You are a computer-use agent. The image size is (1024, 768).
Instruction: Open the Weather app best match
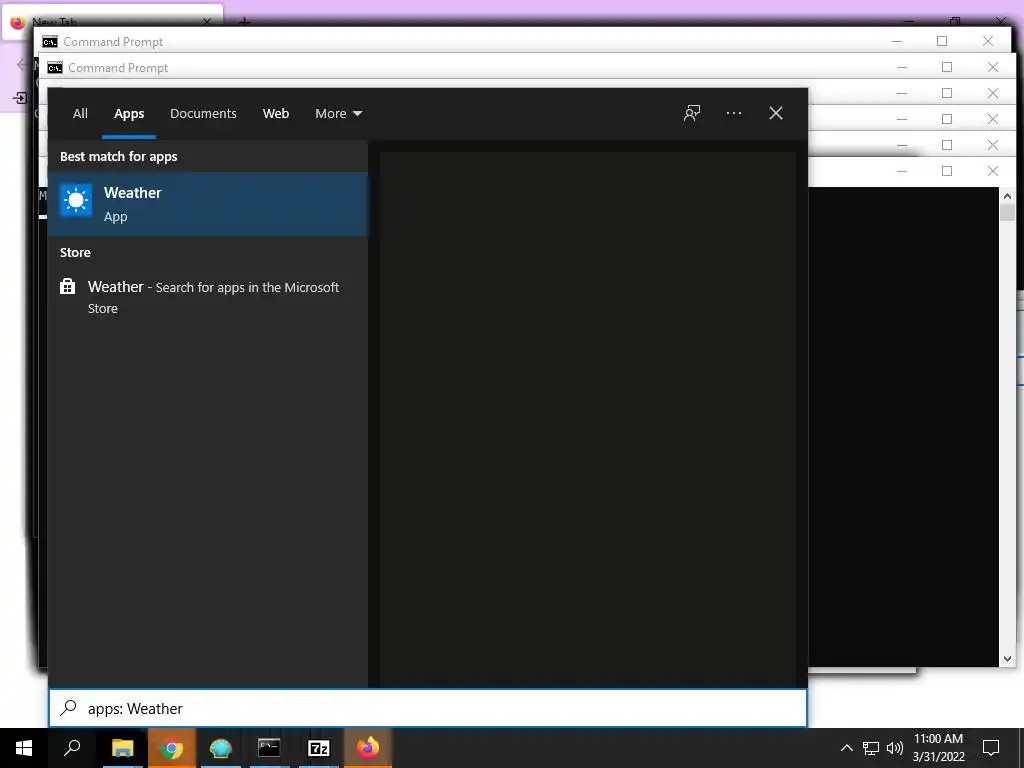[x=208, y=204]
